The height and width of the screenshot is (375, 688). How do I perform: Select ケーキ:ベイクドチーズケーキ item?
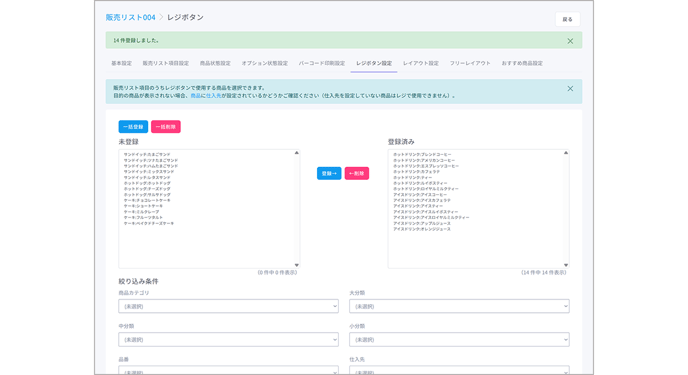click(x=149, y=223)
